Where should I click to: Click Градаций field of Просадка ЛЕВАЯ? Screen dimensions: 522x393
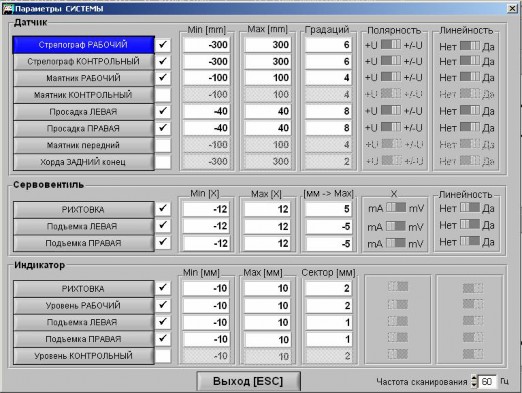(x=328, y=111)
